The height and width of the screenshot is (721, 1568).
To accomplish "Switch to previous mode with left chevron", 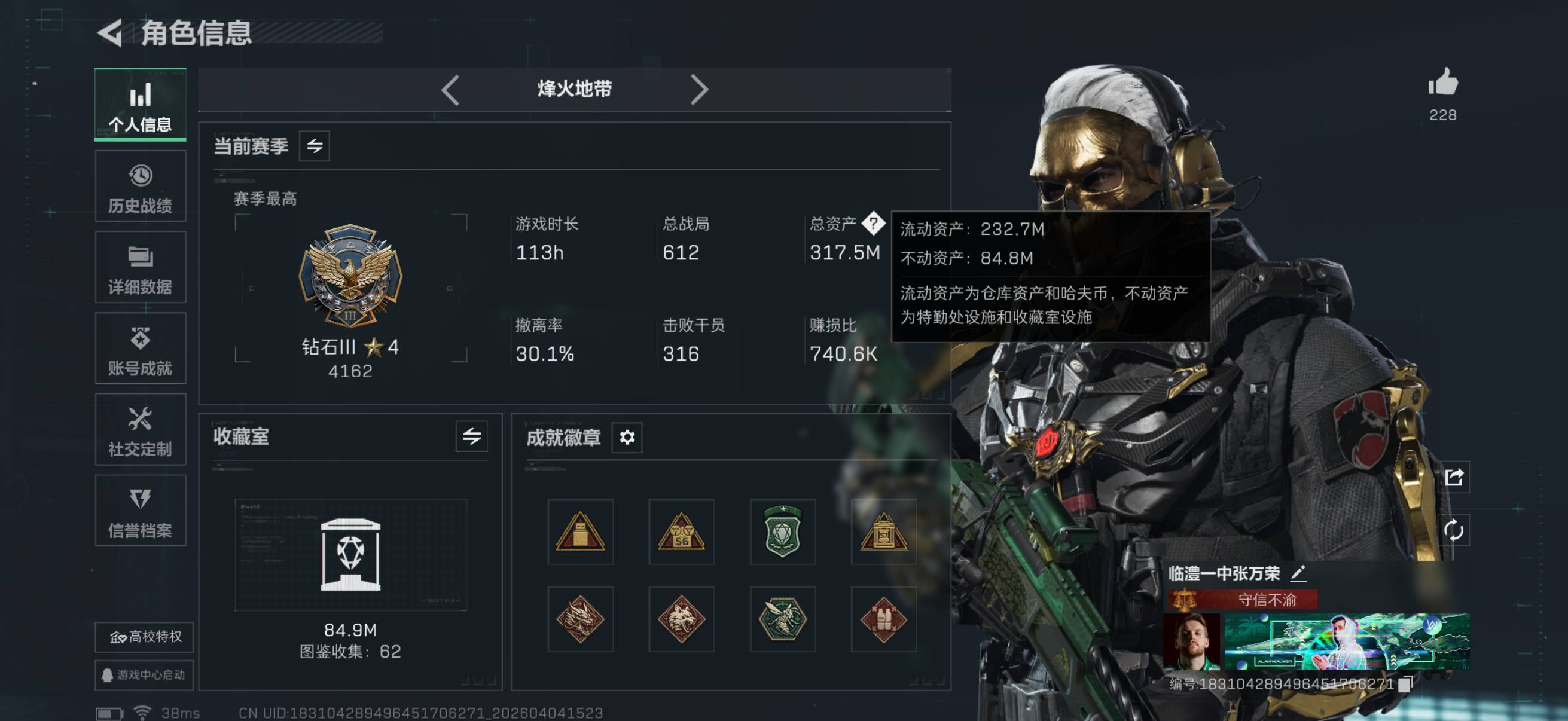I will pos(450,90).
